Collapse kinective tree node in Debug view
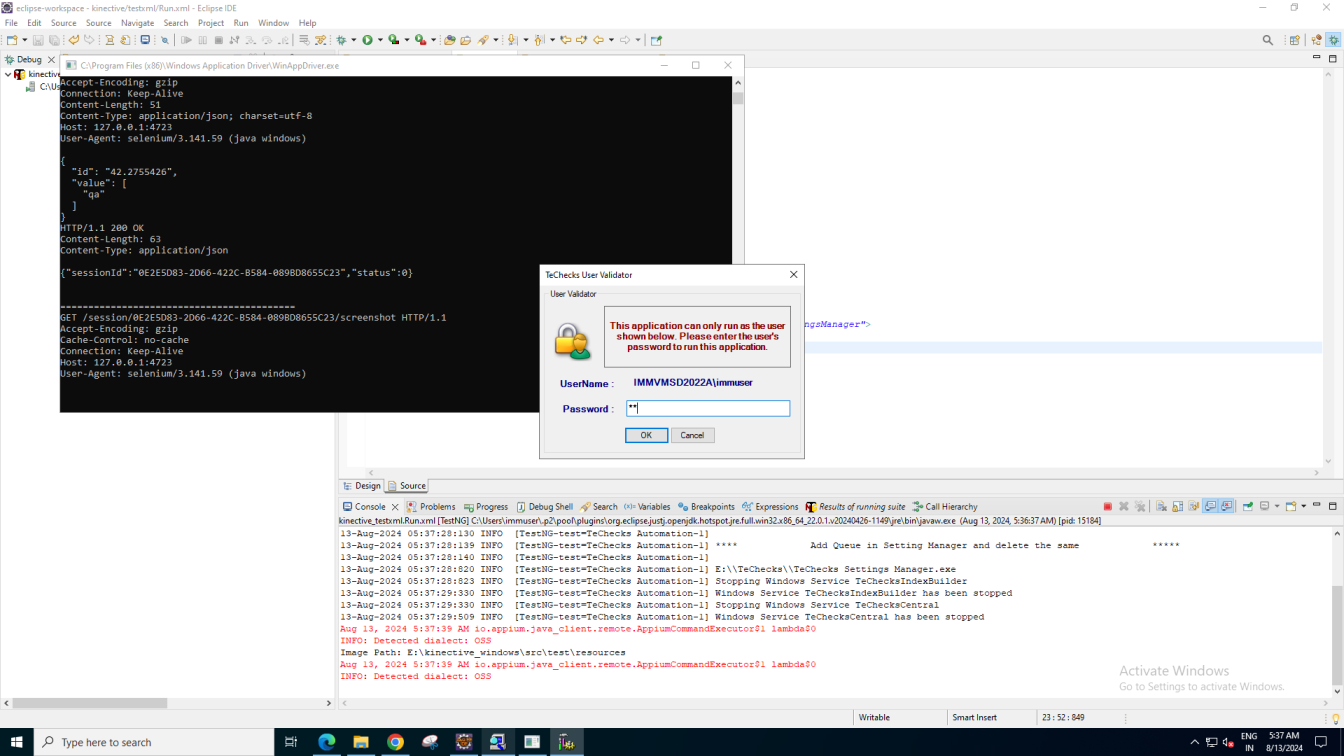1344x756 pixels. click(8, 74)
